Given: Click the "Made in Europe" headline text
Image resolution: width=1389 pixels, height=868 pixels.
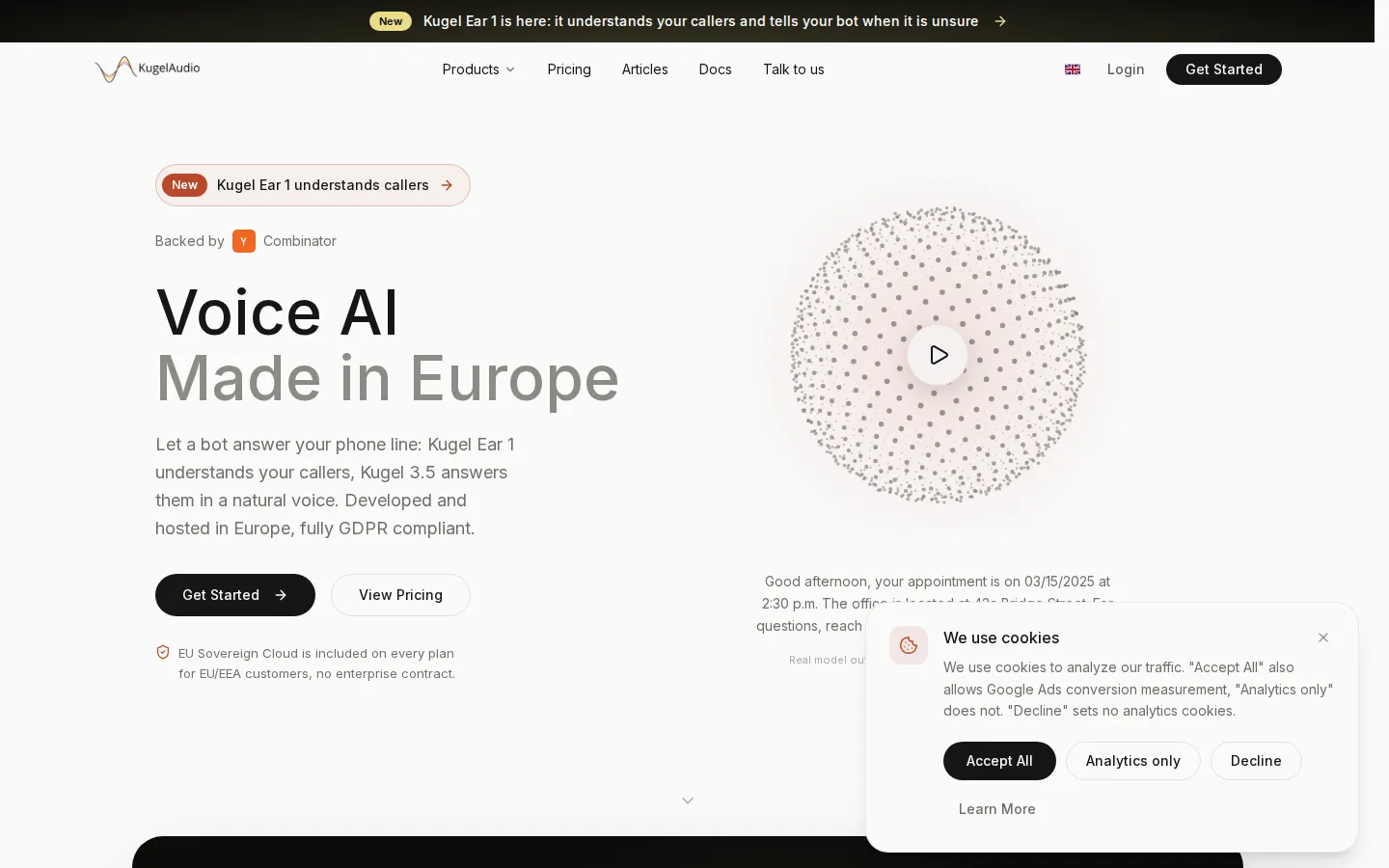Looking at the screenshot, I should (x=388, y=378).
